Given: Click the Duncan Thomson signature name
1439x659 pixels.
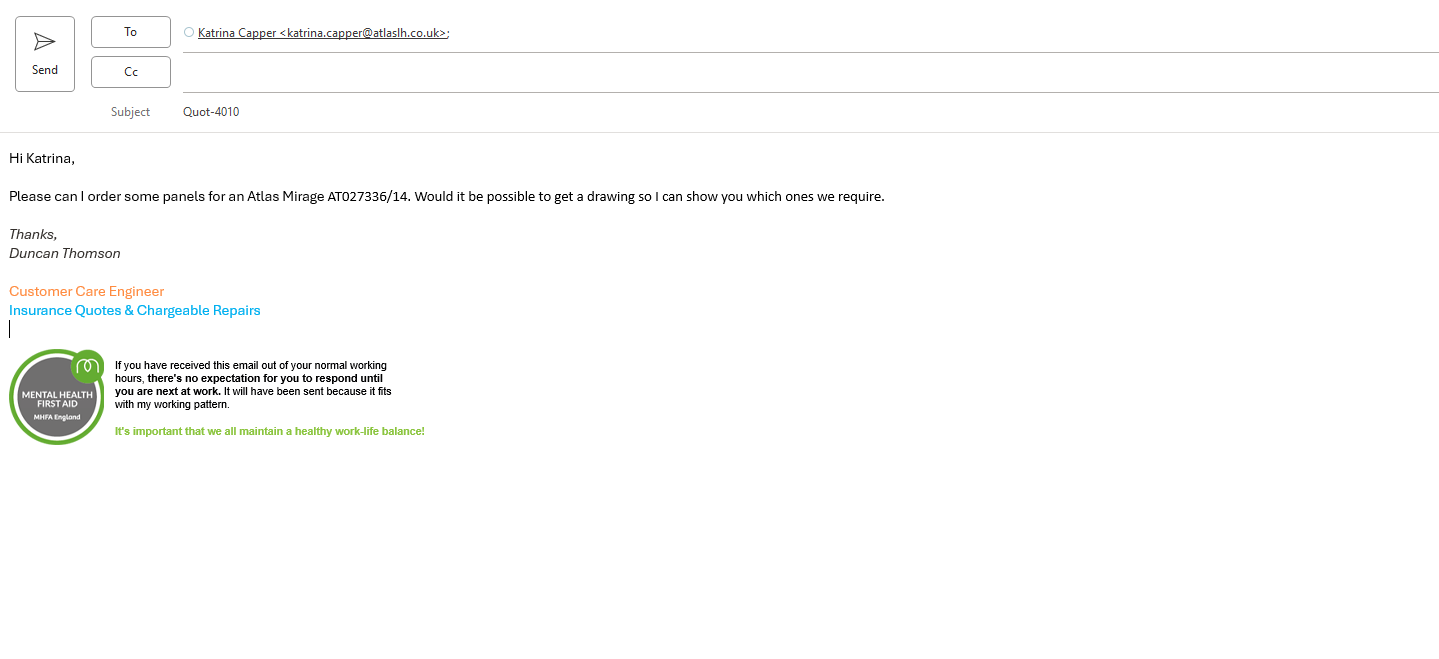Looking at the screenshot, I should [x=65, y=253].
